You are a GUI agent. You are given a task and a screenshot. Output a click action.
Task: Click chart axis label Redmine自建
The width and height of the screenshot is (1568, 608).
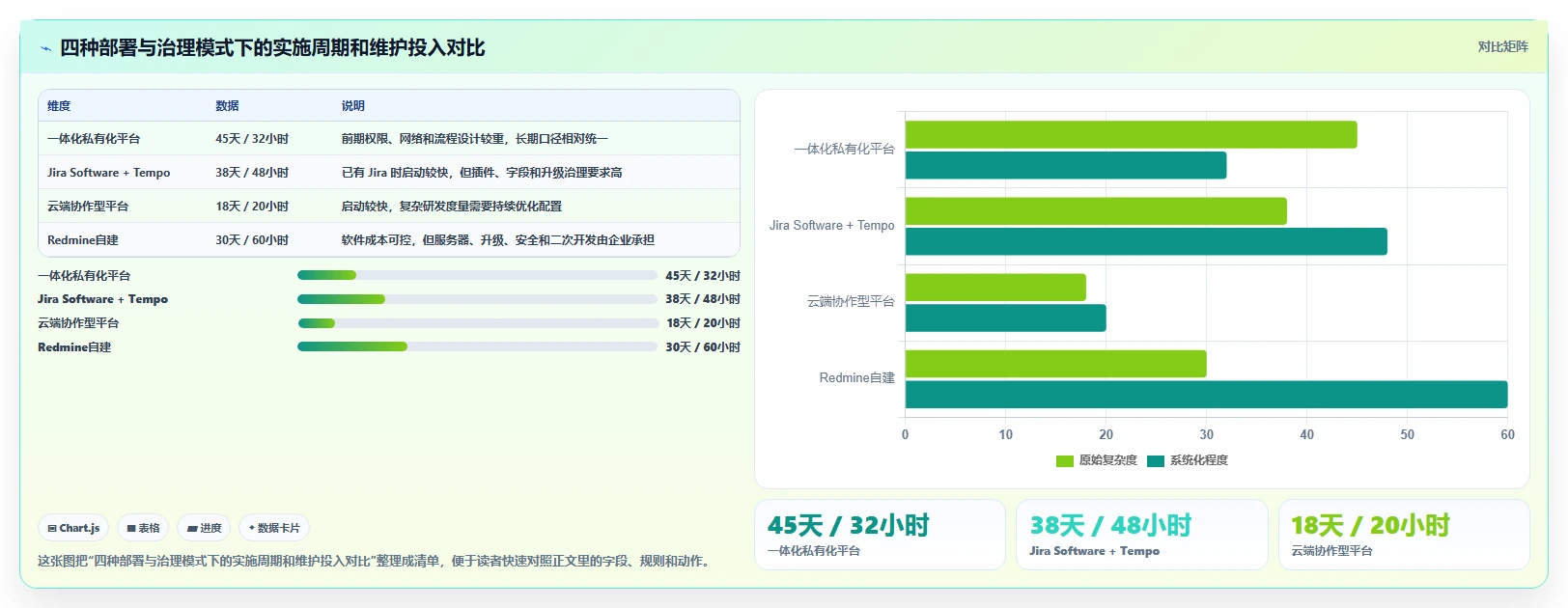857,378
